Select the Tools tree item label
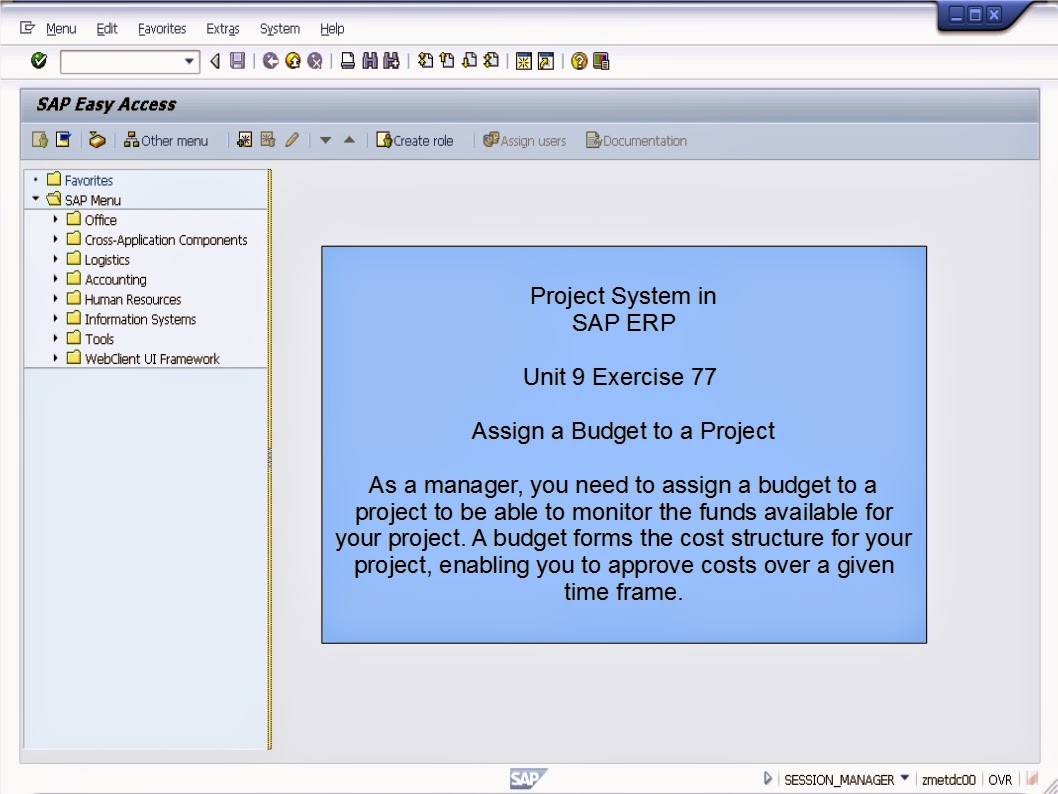This screenshot has height=794, width=1058. [99, 339]
